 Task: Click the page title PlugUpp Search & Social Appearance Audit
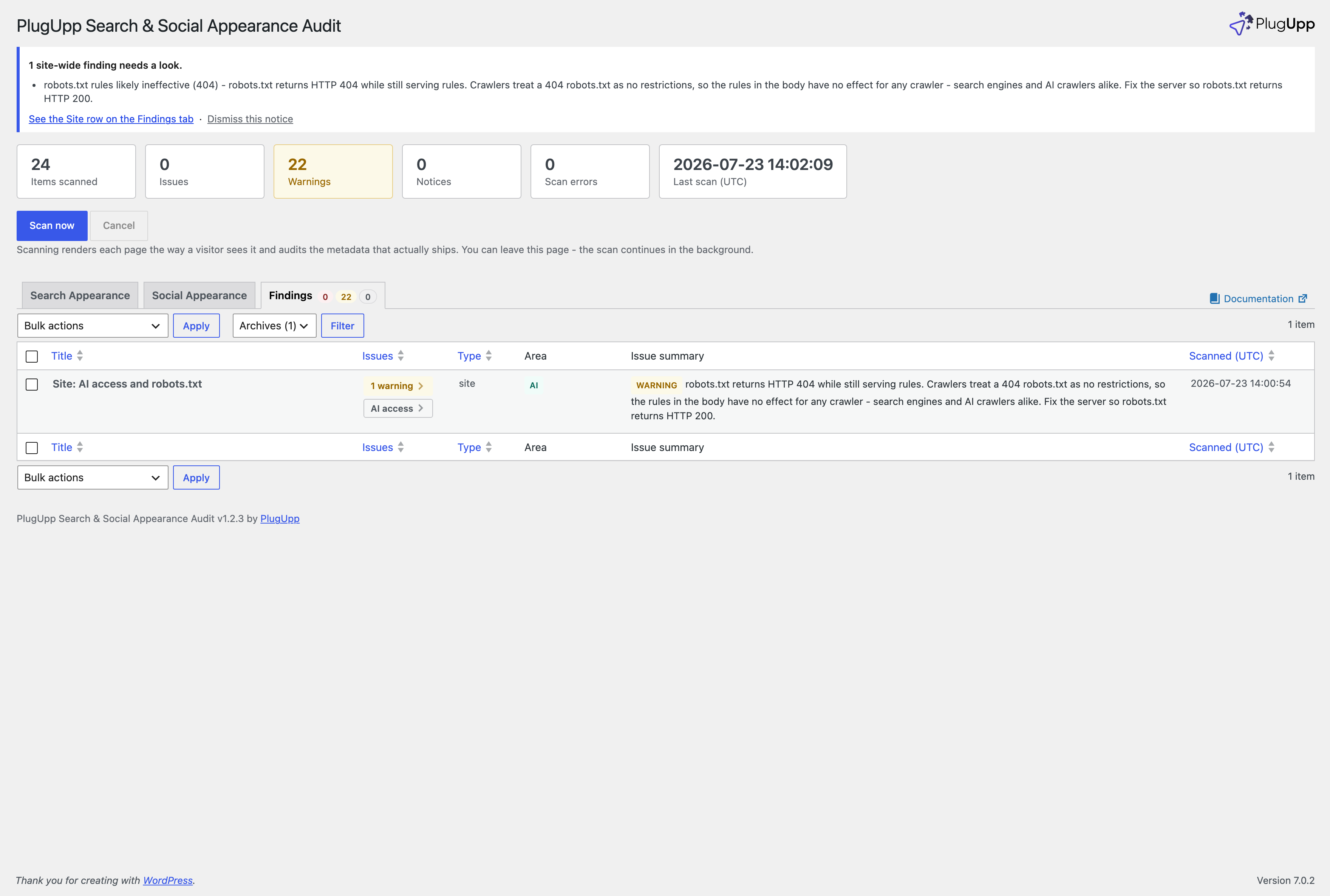[x=179, y=26]
